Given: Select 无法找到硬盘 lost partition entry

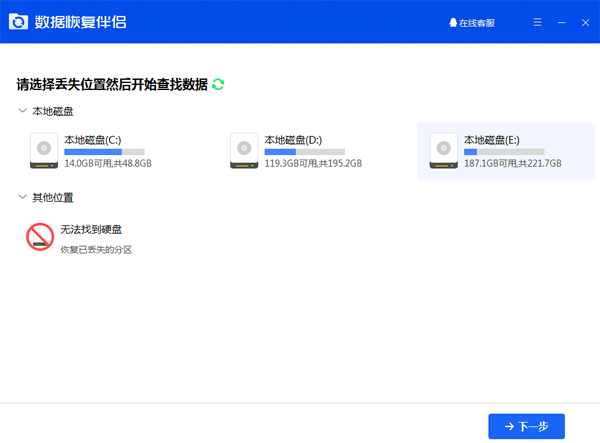Looking at the screenshot, I should point(91,229).
